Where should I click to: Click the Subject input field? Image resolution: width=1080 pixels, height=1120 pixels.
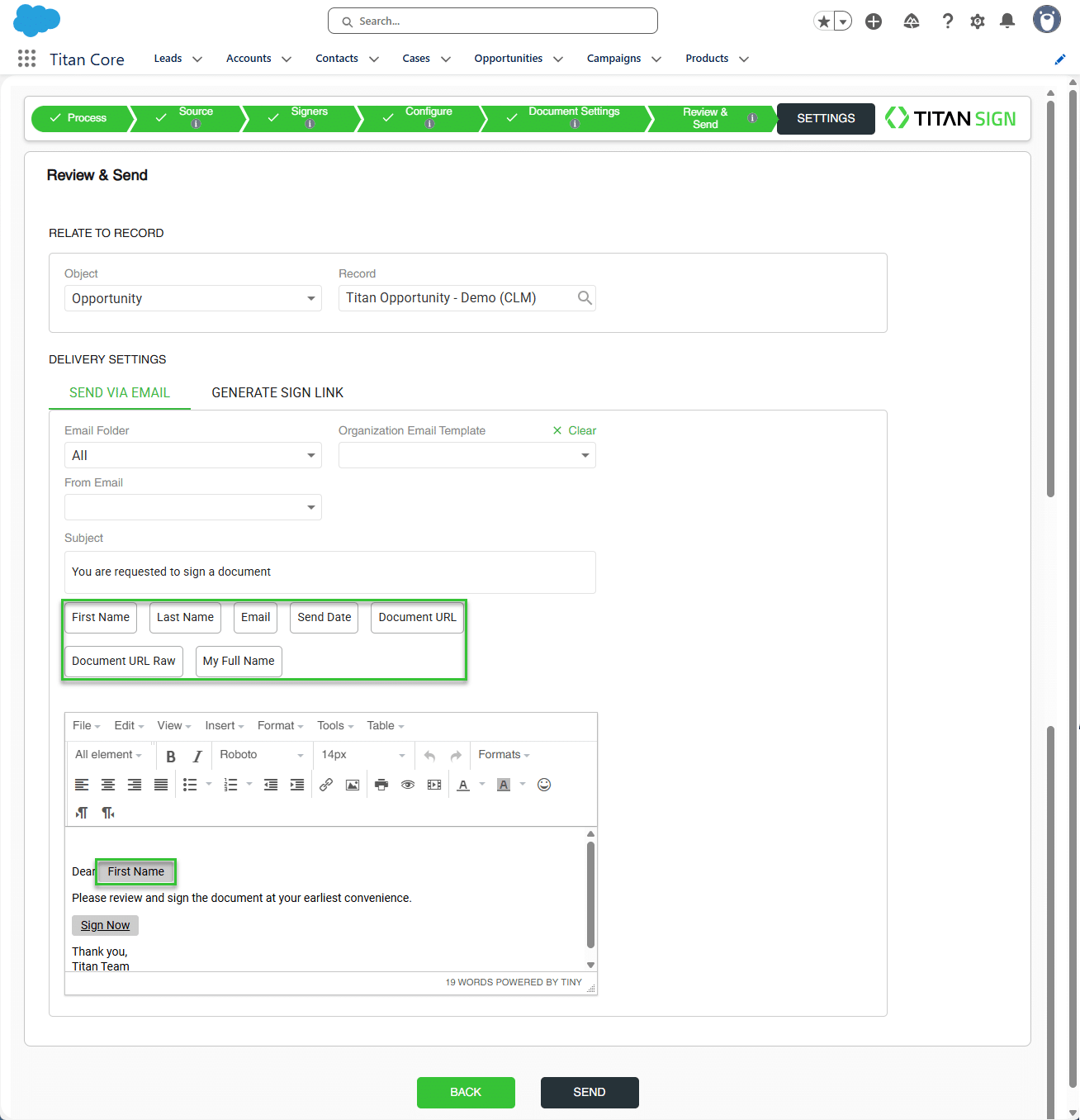pyautogui.click(x=330, y=572)
